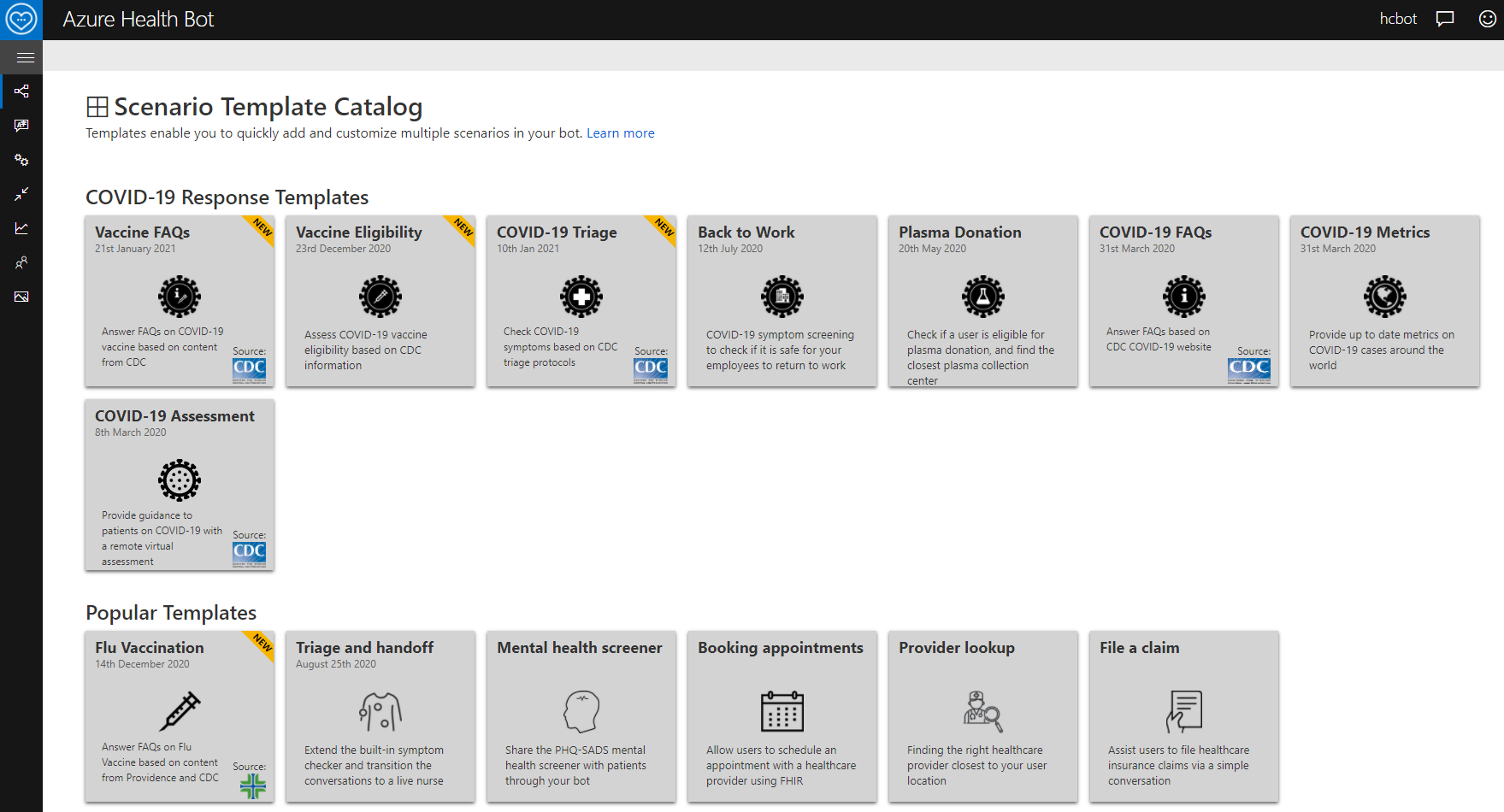This screenshot has width=1504, height=812.
Task: Click the '20th May 2020' date
Action: tap(933, 249)
